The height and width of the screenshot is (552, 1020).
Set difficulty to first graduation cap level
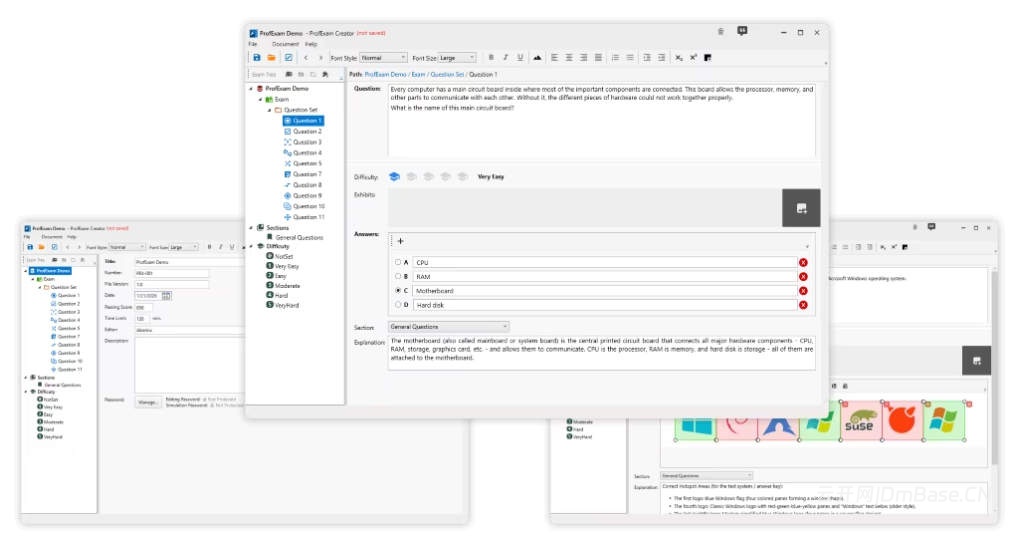coord(394,177)
